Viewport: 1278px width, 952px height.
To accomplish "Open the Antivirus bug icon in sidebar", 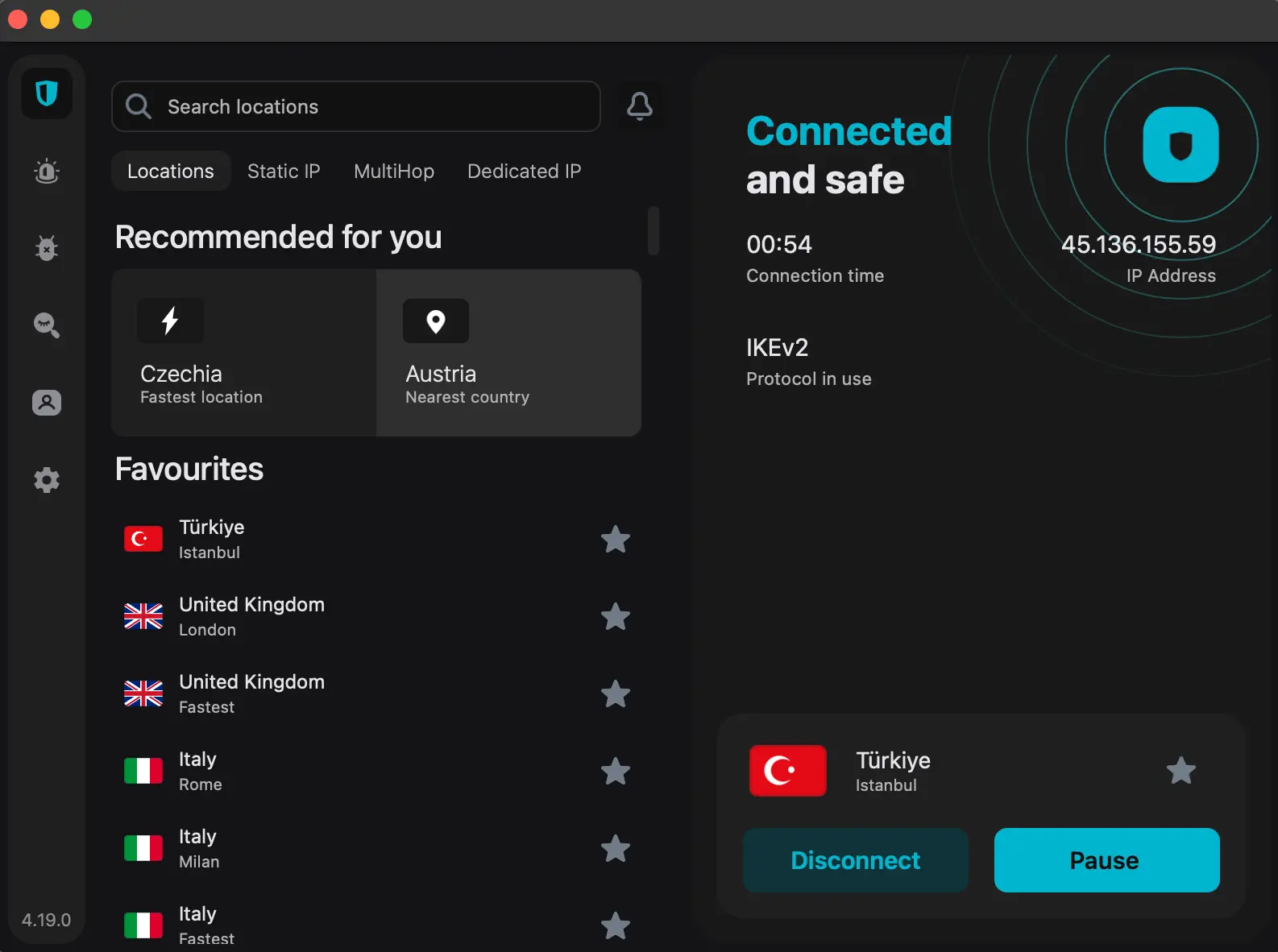I will pyautogui.click(x=47, y=248).
